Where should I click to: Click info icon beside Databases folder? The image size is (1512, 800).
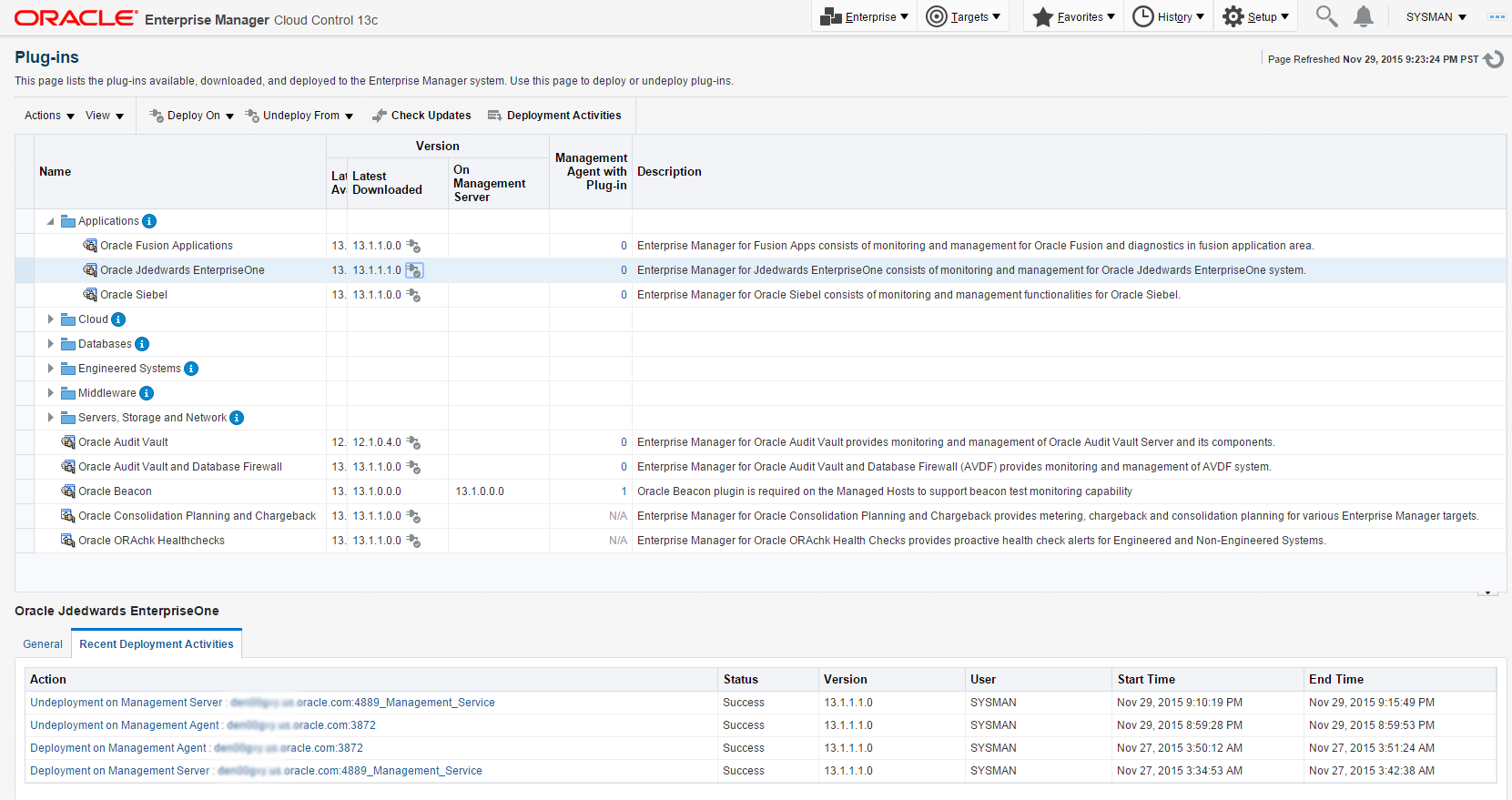[142, 344]
